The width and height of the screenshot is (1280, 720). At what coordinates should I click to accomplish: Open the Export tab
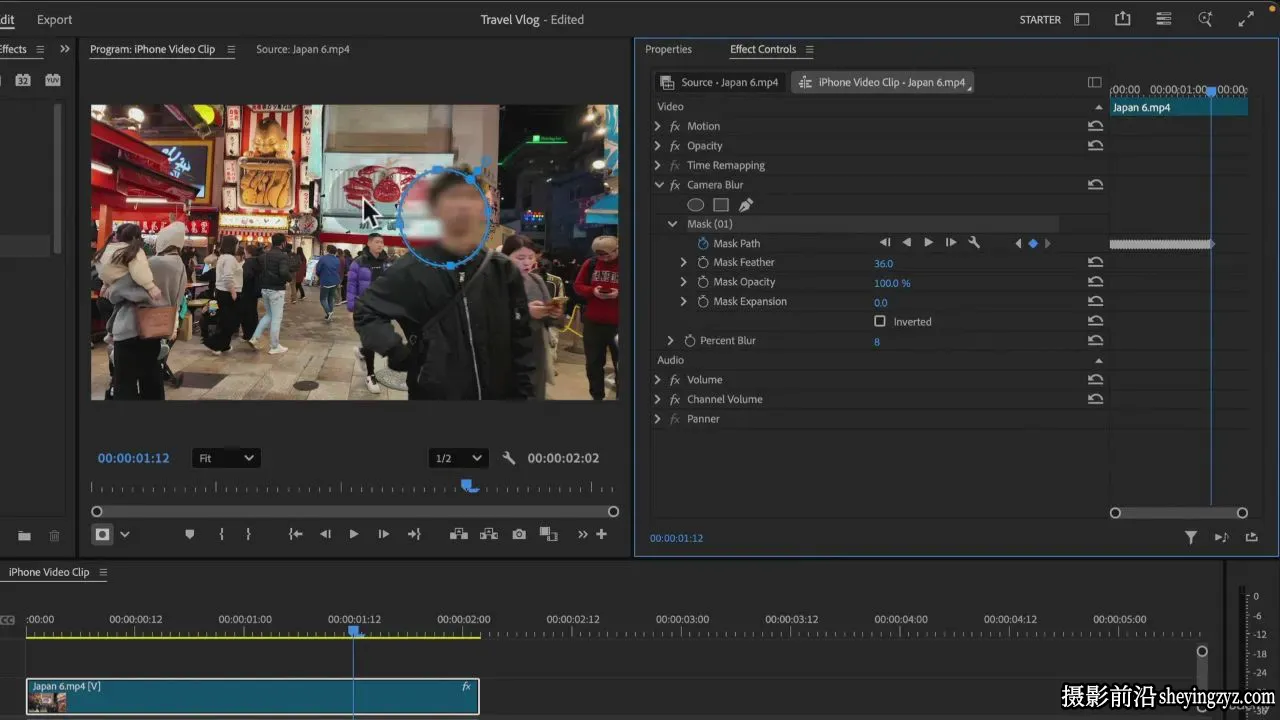[x=54, y=19]
